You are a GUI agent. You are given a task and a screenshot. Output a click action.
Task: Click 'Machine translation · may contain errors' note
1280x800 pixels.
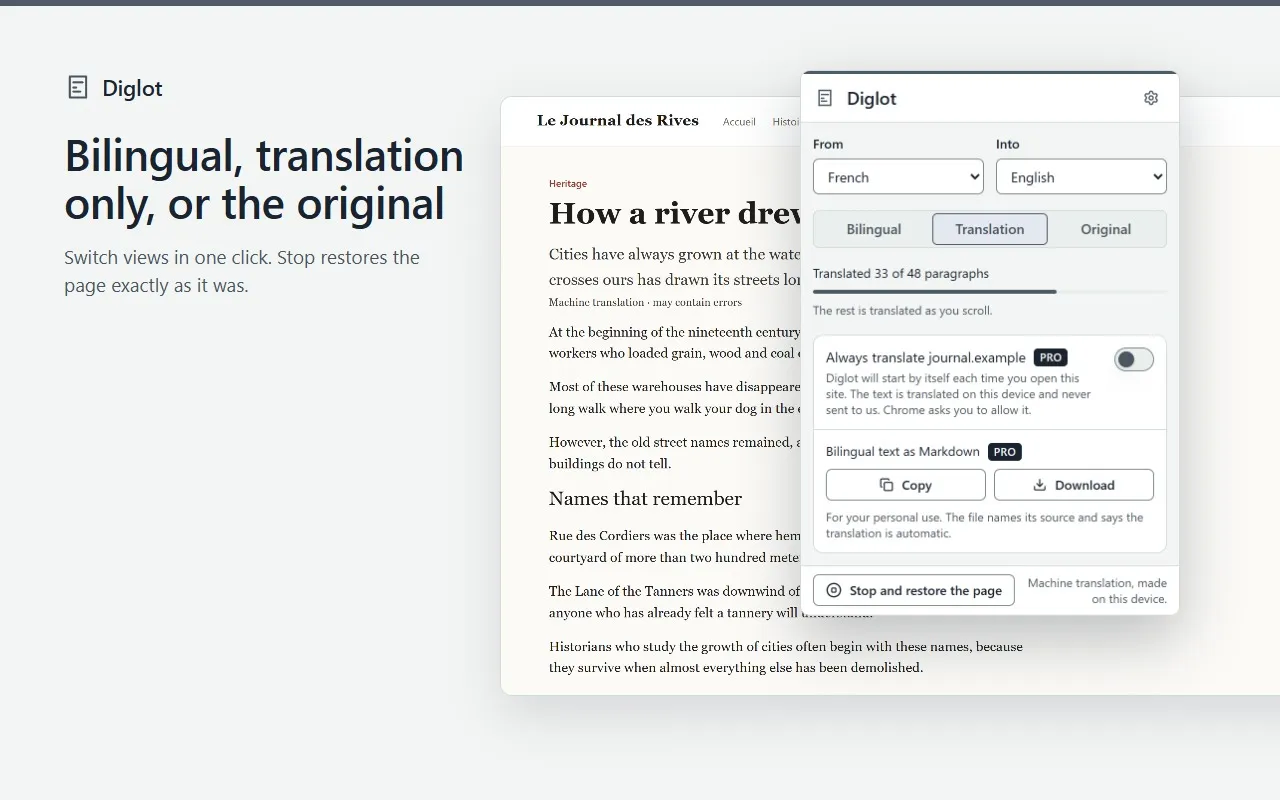pyautogui.click(x=645, y=302)
